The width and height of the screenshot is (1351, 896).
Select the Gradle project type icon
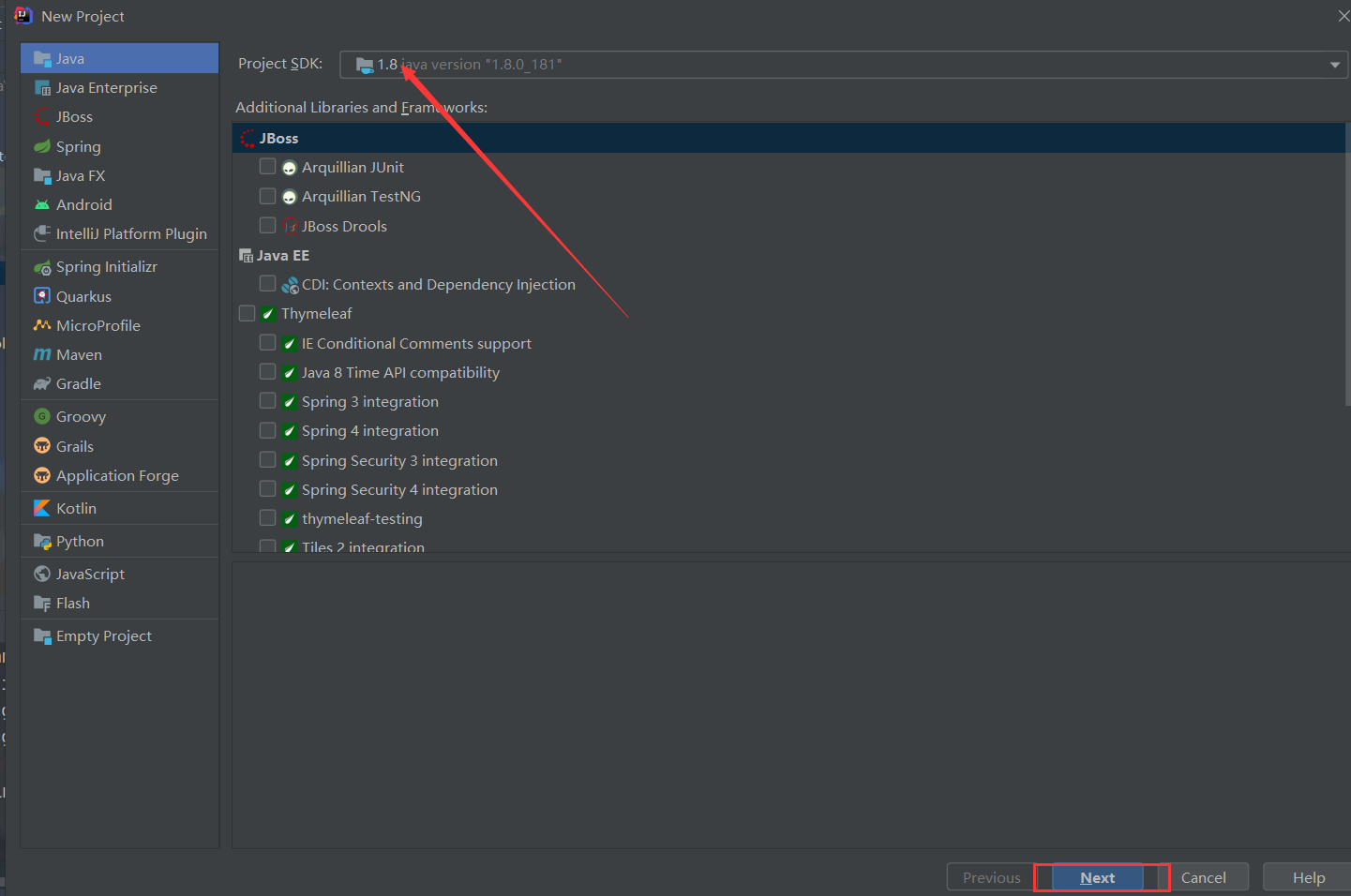click(43, 383)
